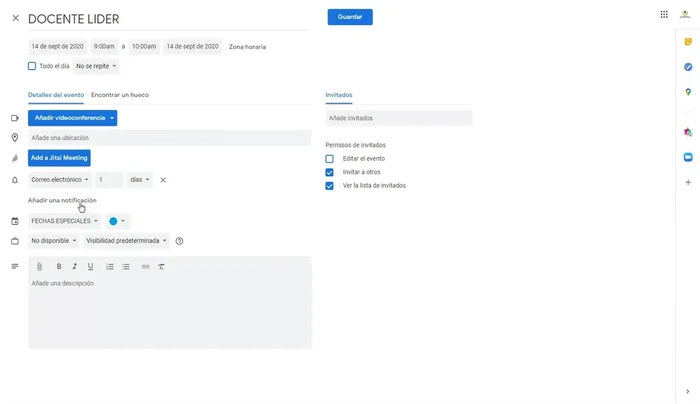Insert a bulleted list in description

126,267
